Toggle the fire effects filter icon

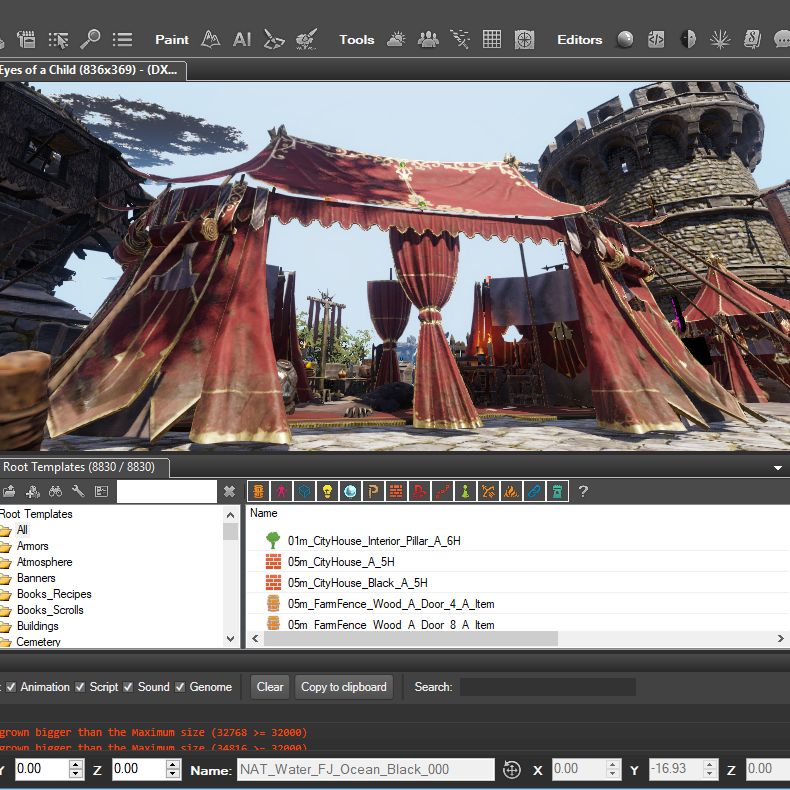(x=511, y=491)
